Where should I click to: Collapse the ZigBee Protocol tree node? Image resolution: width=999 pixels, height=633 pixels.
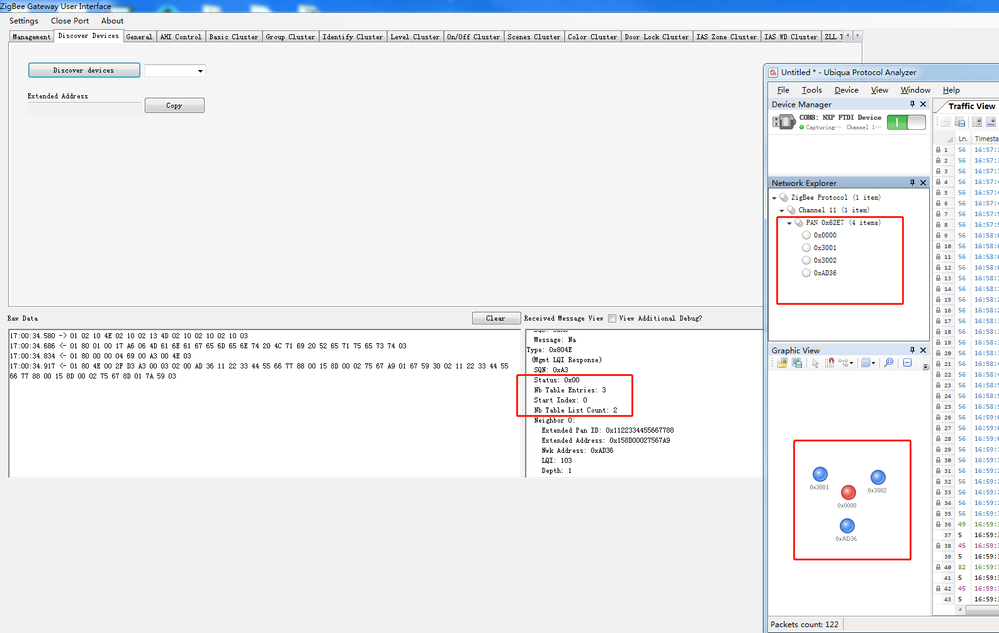pos(775,198)
